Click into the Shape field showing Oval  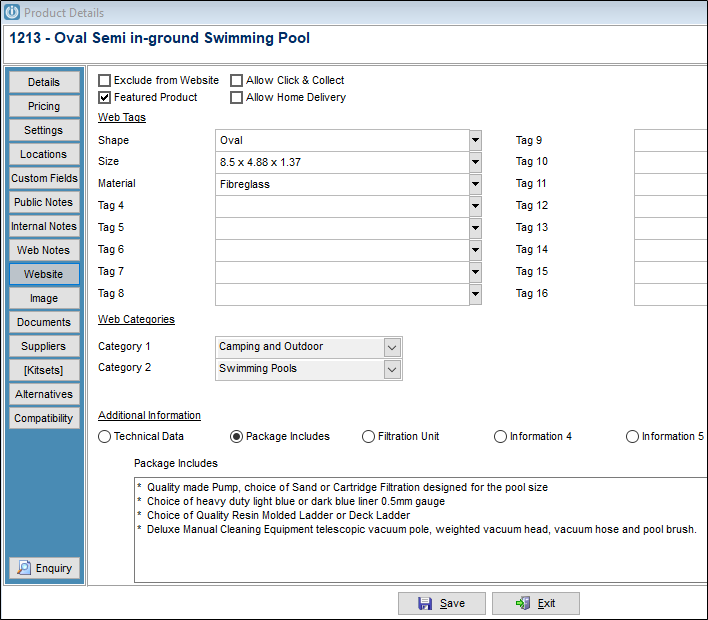tap(342, 140)
